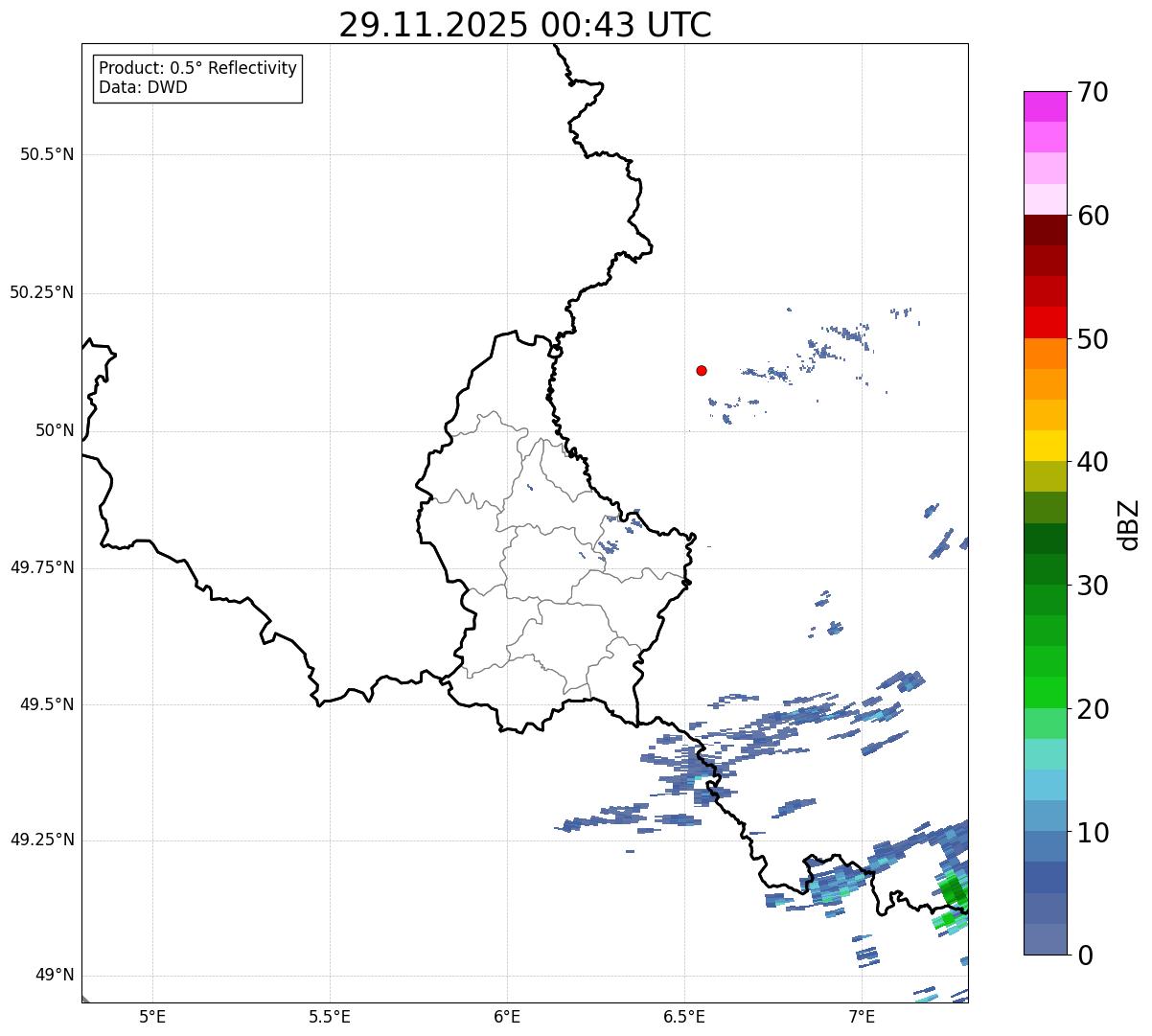This screenshot has width=1152, height=1036.
Task: Click the colorbar tick label 70
Action: pyautogui.click(x=1092, y=92)
